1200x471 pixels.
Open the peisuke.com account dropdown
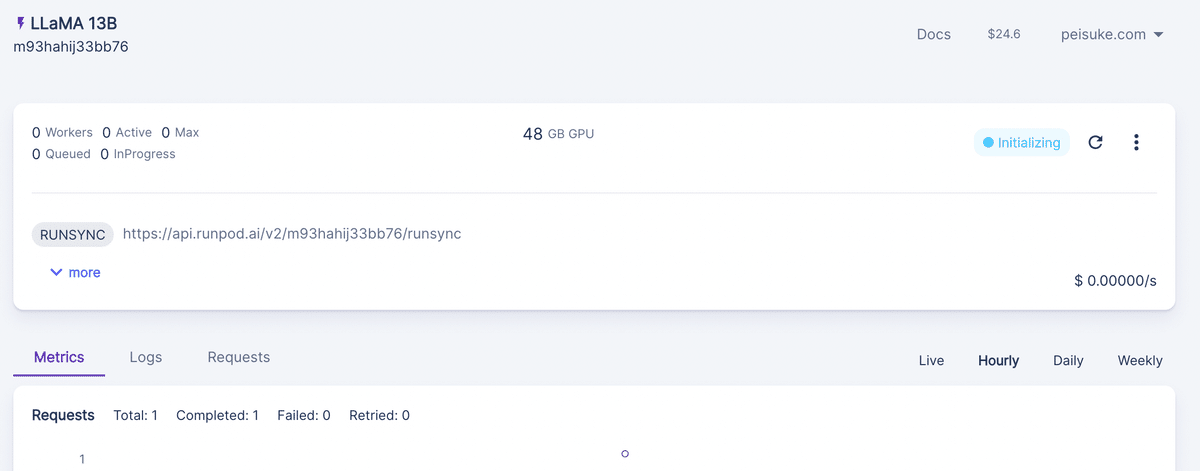pos(1111,34)
